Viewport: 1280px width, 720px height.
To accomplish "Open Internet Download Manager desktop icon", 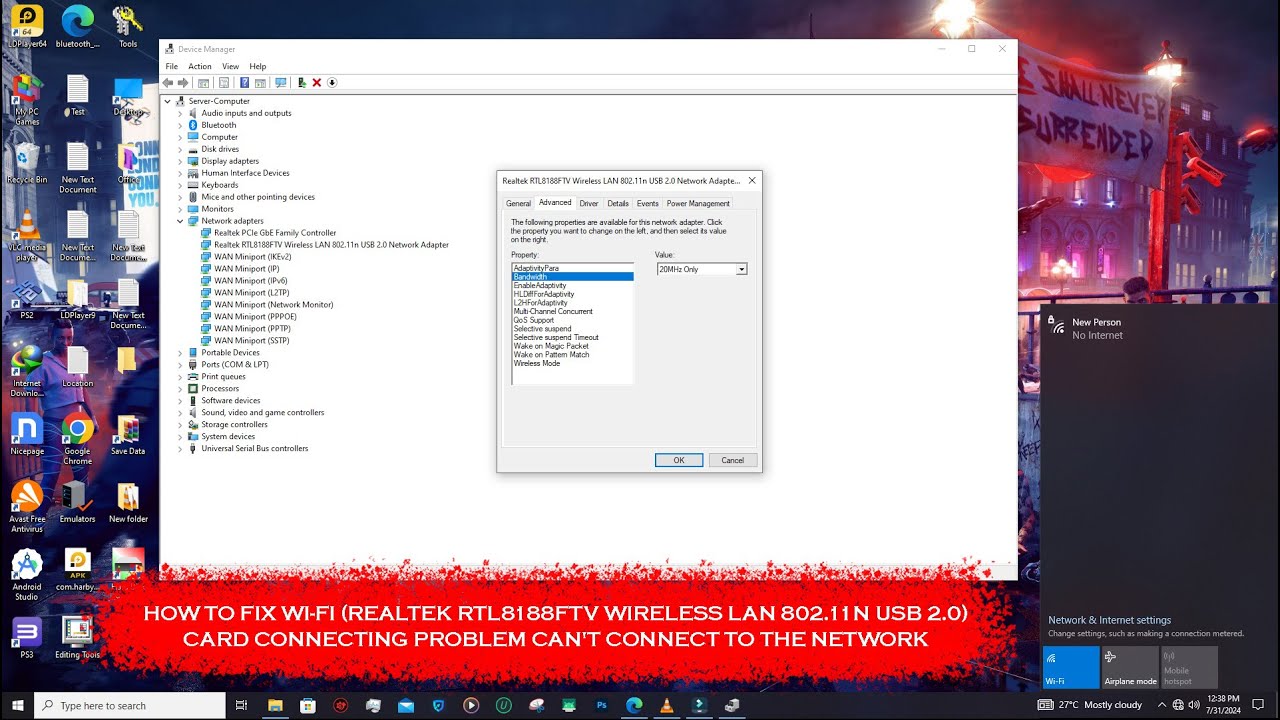I will point(27,370).
